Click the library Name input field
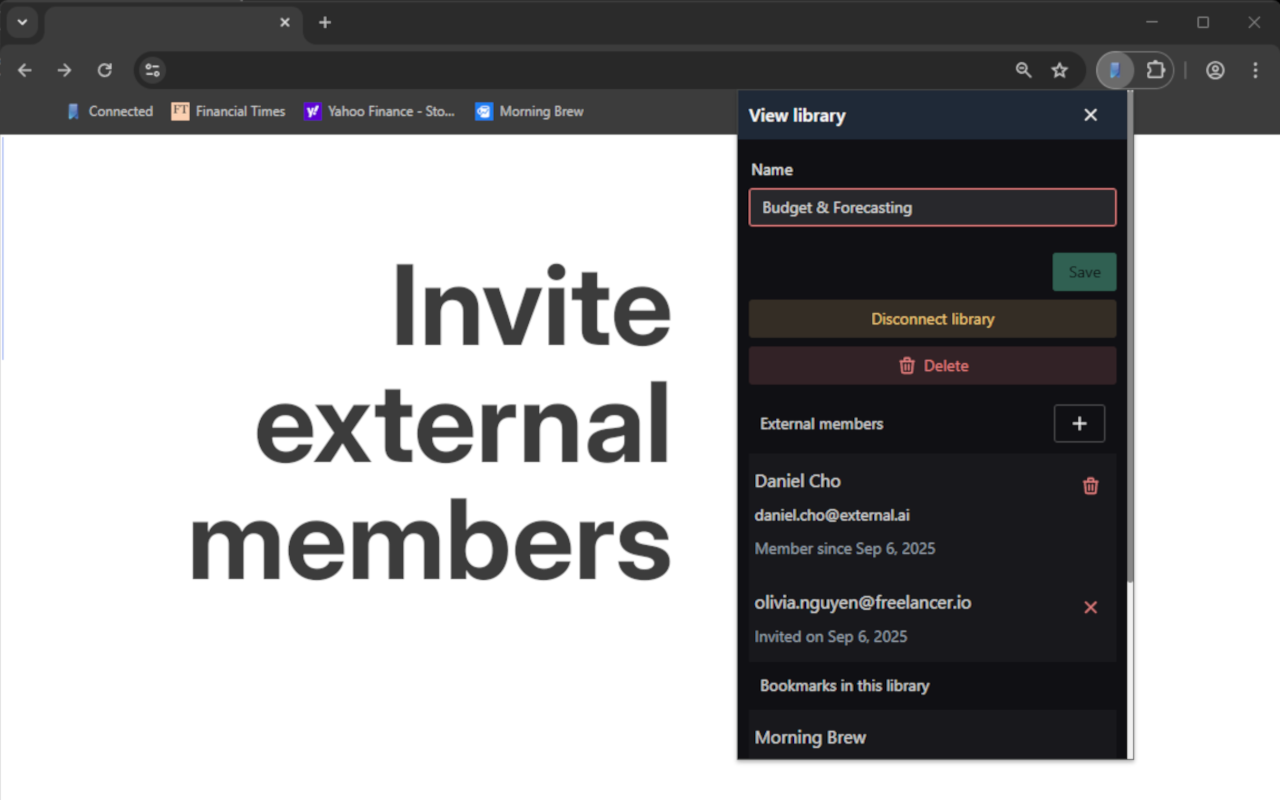 click(x=932, y=208)
